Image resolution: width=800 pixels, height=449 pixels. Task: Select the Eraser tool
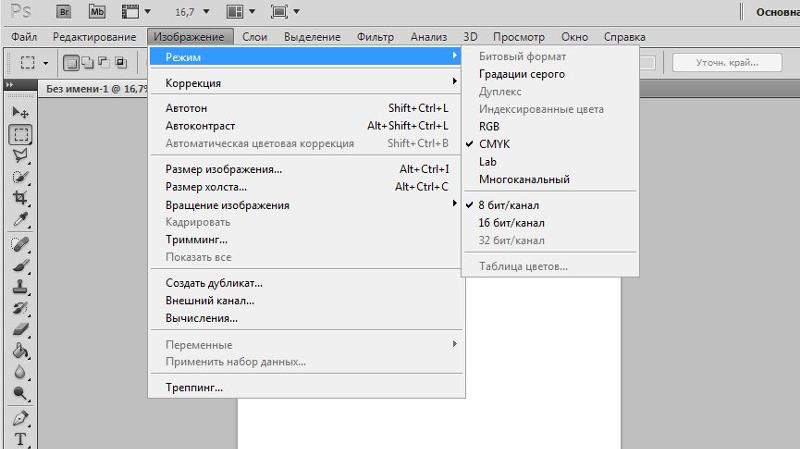pos(20,330)
